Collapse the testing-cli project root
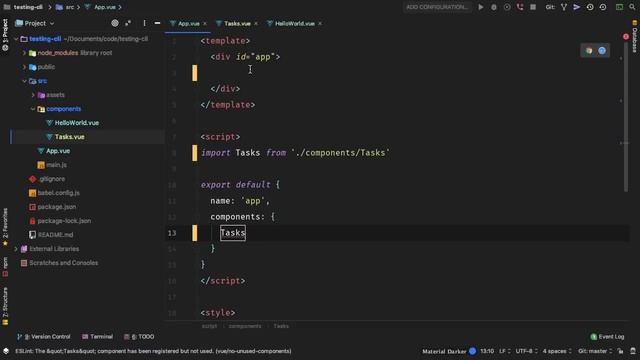640x360 pixels. pyautogui.click(x=16, y=39)
